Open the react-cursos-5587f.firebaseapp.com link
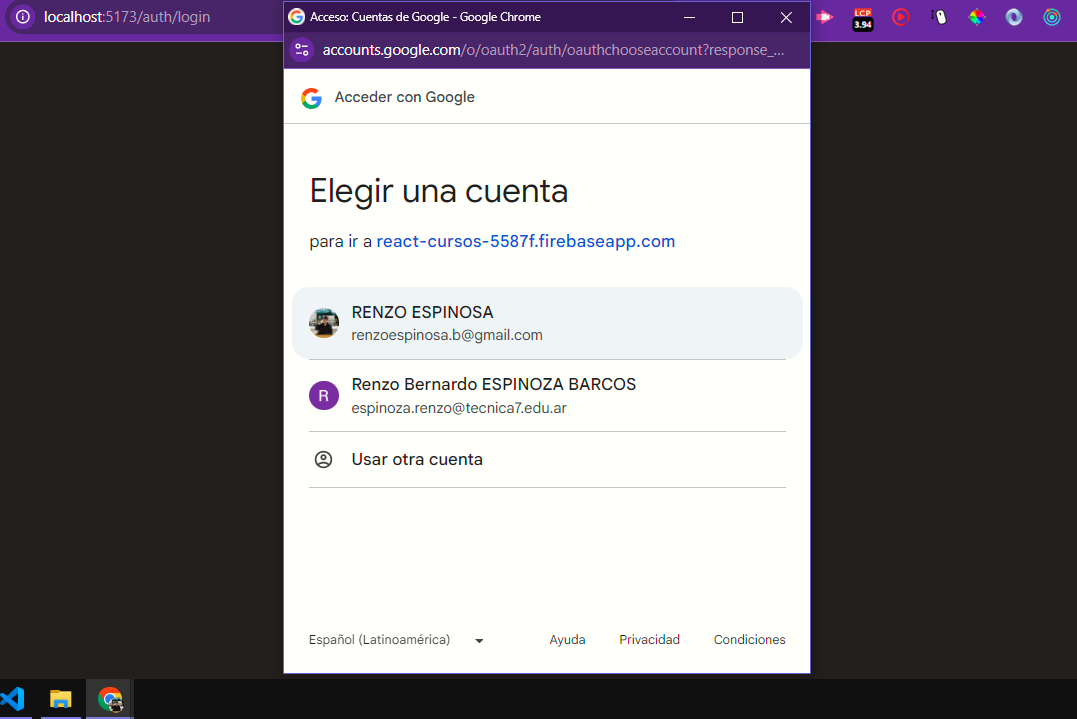Screen dimensions: 1077x719 click(x=525, y=241)
